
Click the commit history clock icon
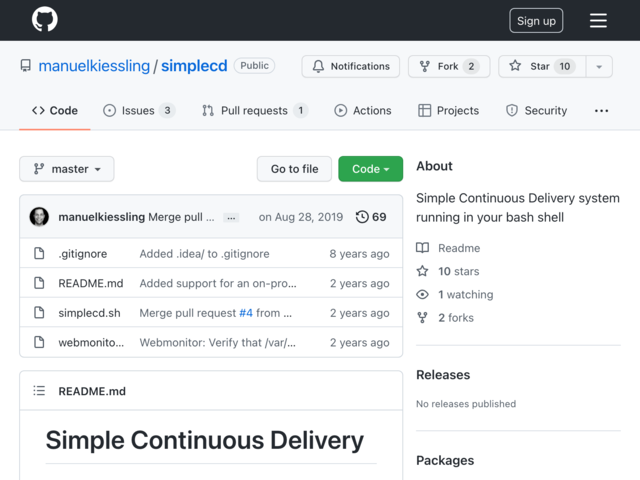(x=362, y=217)
